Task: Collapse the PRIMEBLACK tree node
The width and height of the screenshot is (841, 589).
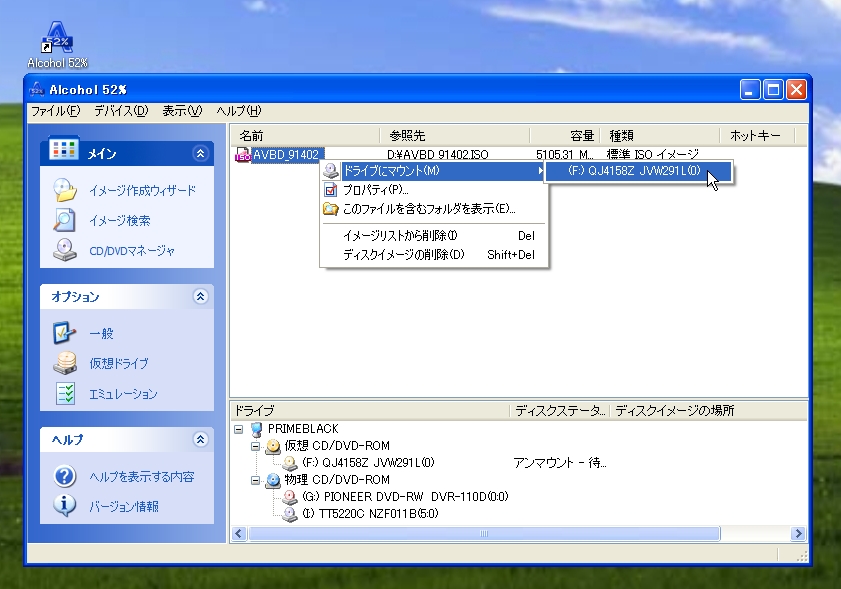Action: point(239,429)
